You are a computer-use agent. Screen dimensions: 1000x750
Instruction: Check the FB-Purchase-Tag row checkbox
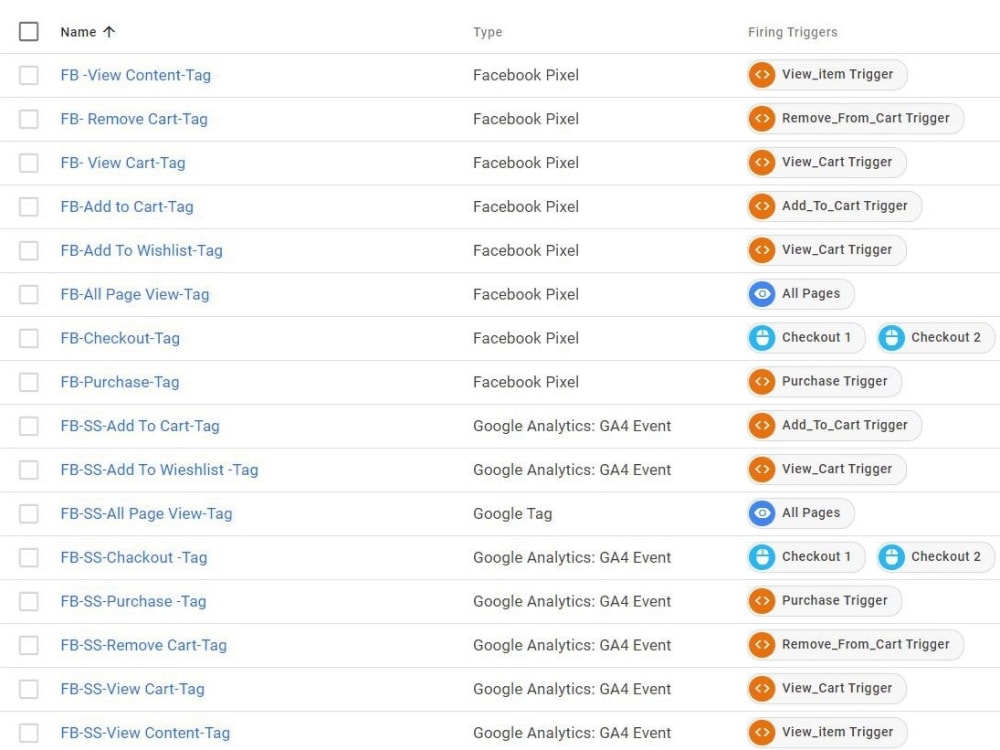(x=29, y=381)
